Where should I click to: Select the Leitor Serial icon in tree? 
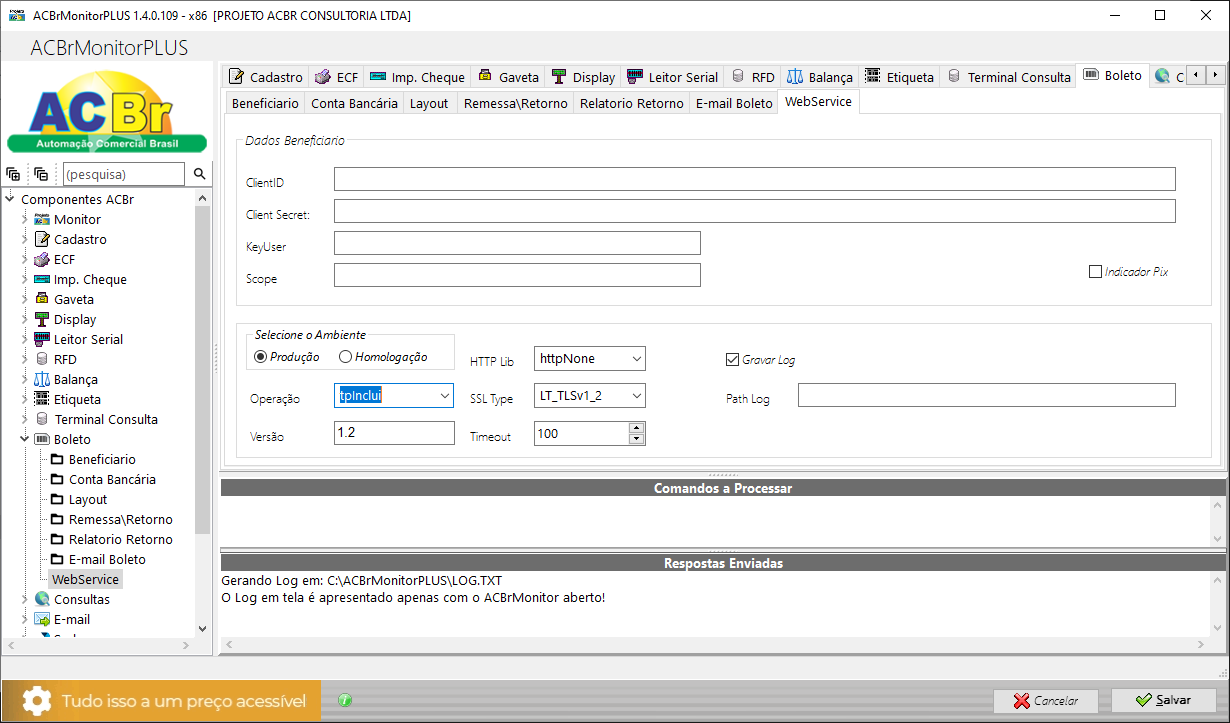(x=42, y=339)
